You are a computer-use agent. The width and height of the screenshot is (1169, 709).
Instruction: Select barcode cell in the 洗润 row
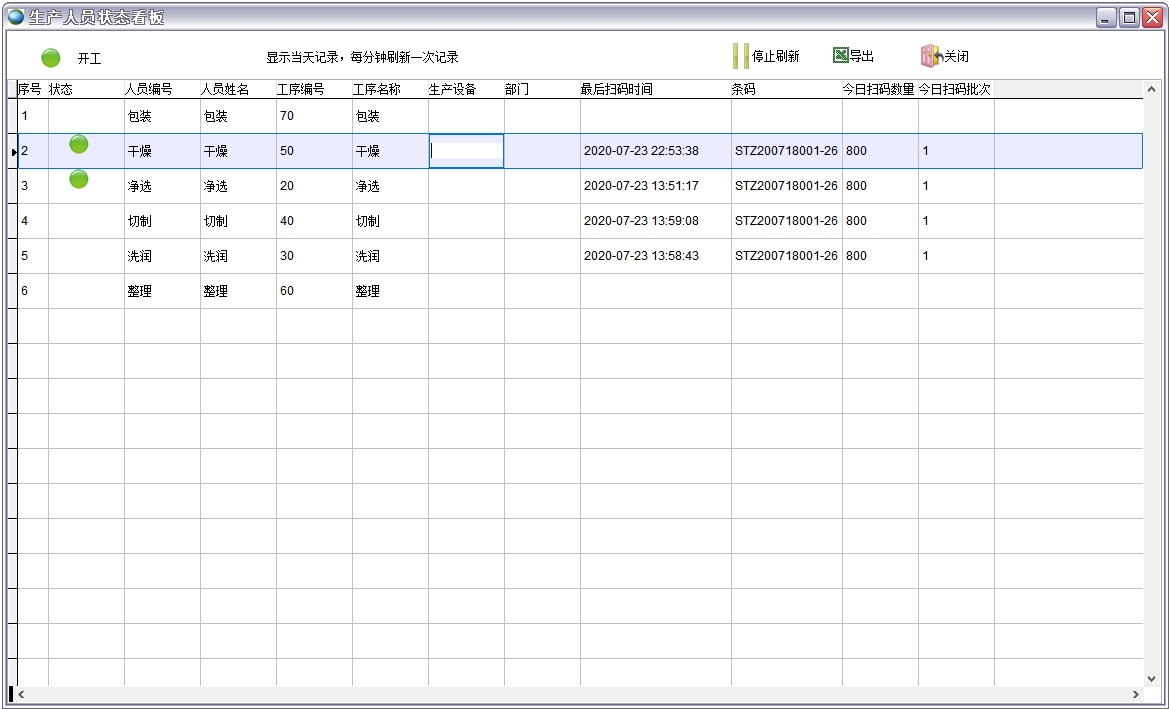[786, 256]
